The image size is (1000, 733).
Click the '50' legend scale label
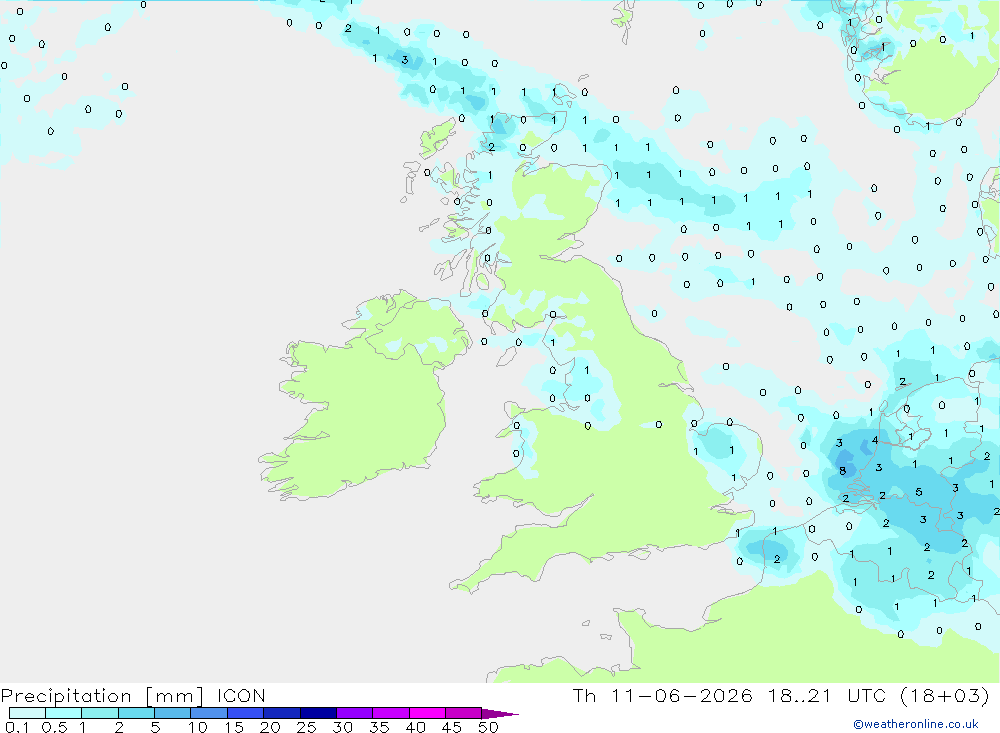tap(489, 727)
